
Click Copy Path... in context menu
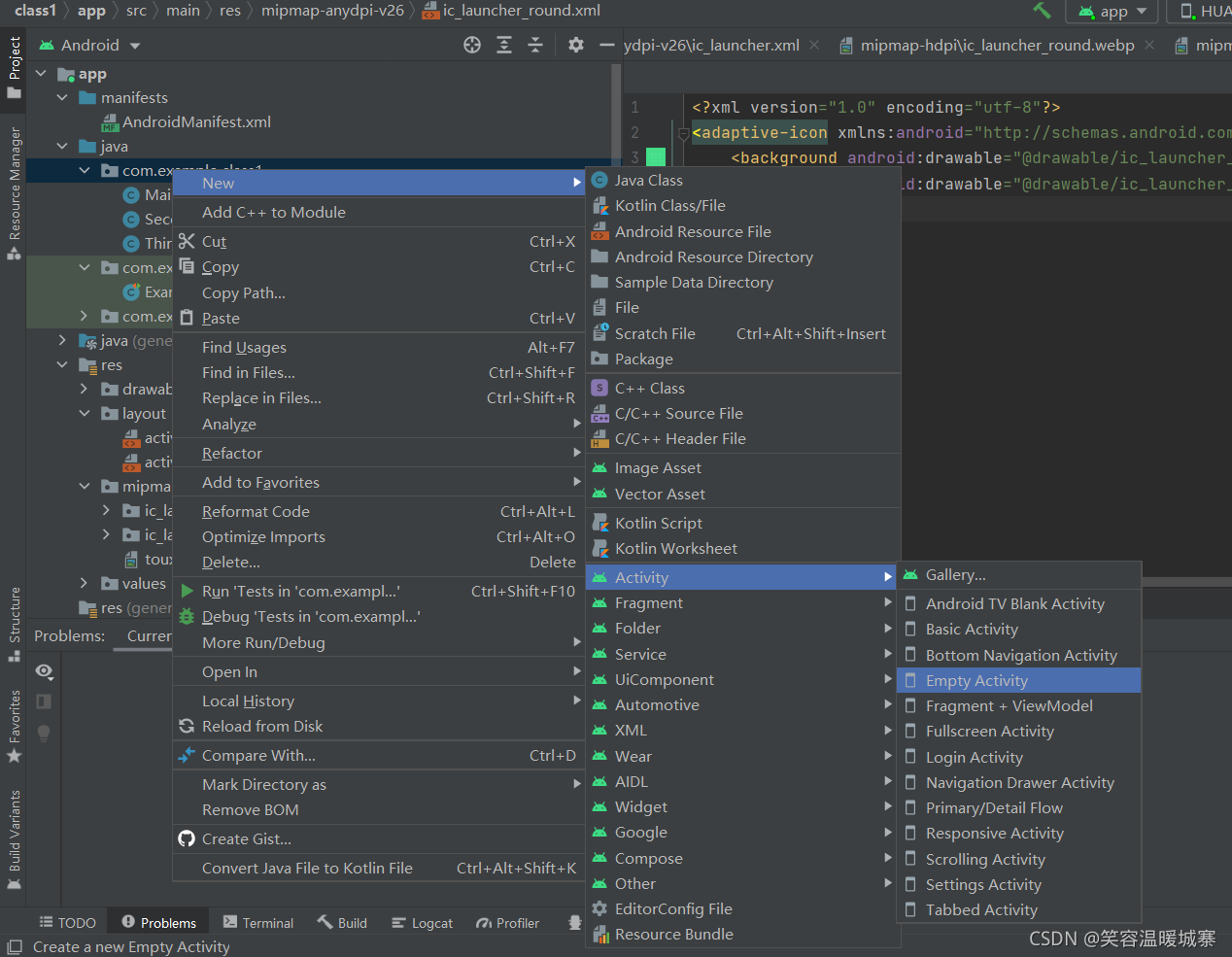coord(378,293)
